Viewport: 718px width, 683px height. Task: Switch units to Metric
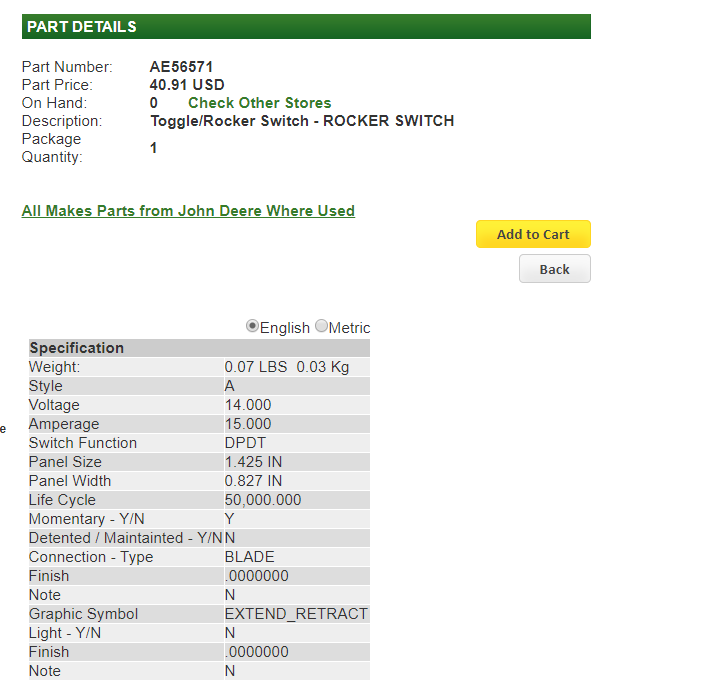(x=321, y=326)
